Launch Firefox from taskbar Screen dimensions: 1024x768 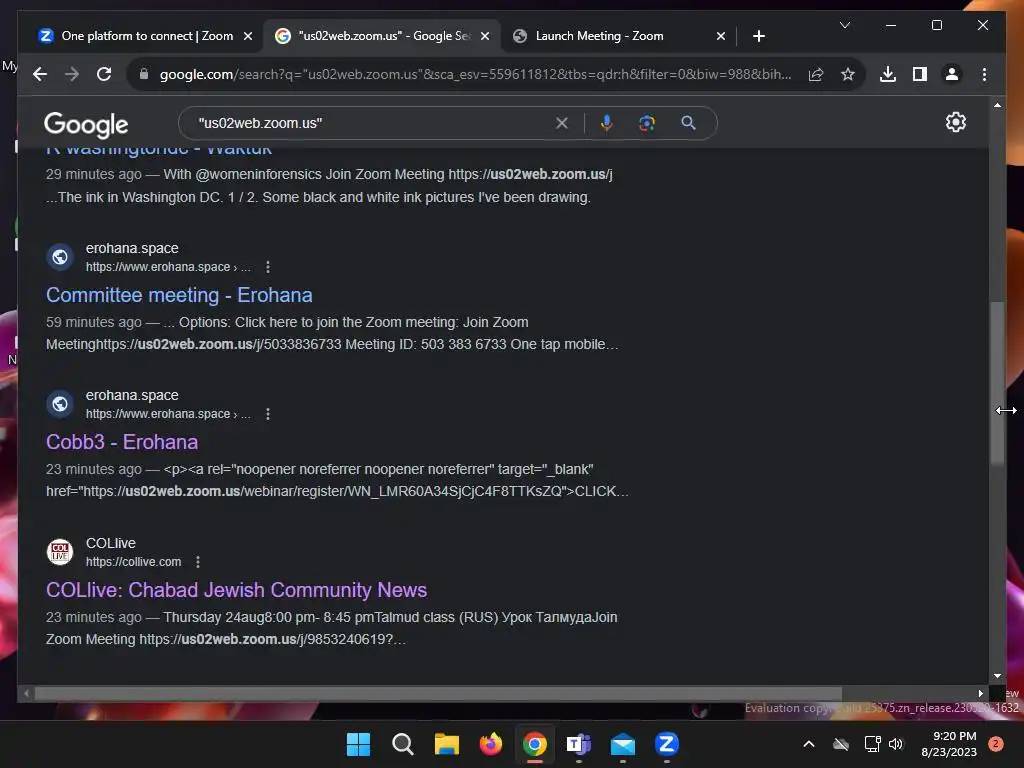pyautogui.click(x=490, y=744)
